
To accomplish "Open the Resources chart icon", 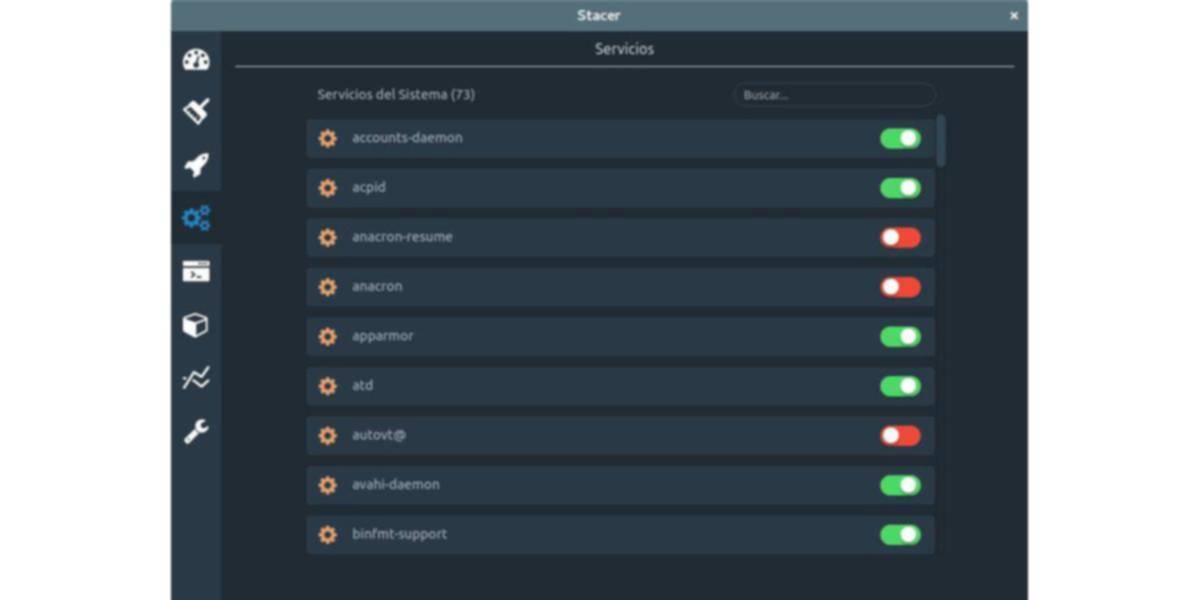I will point(196,378).
